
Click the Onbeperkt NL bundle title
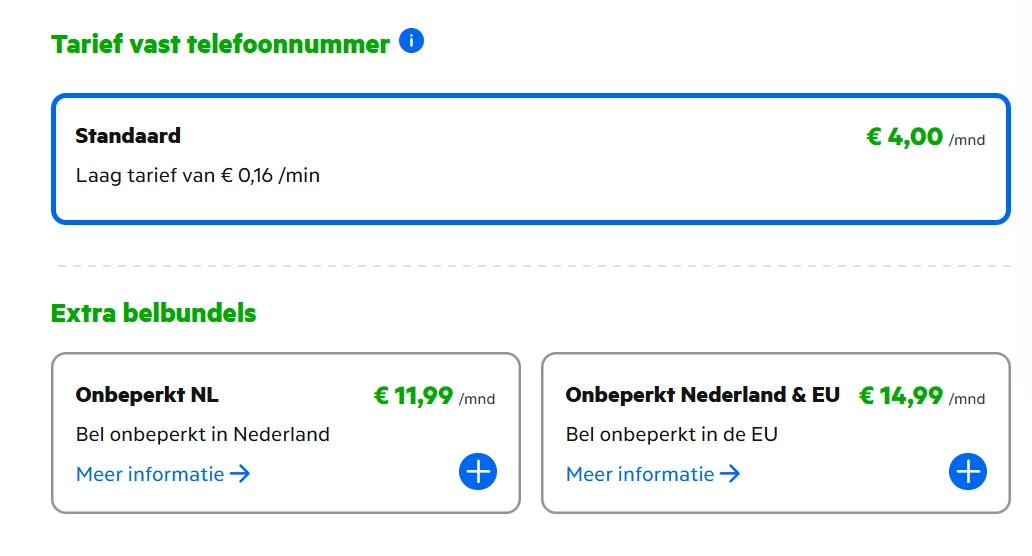click(147, 395)
